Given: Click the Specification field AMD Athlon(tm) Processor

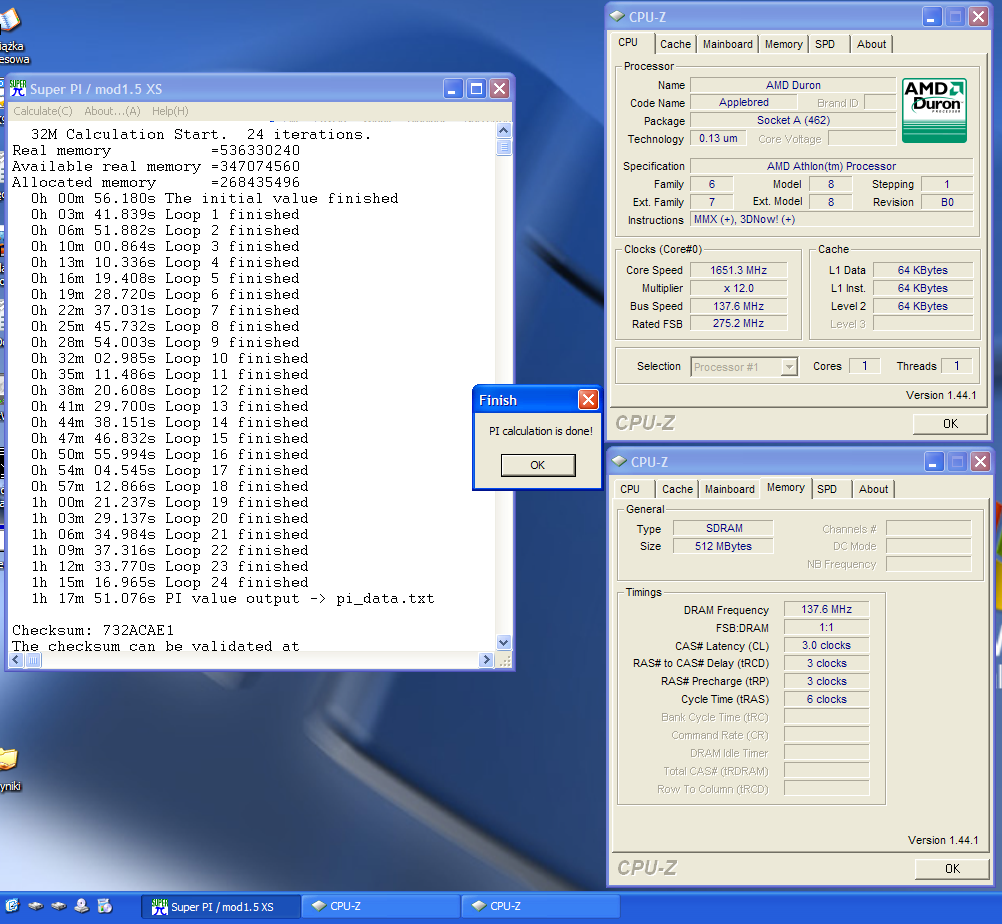Looking at the screenshot, I should tap(831, 166).
